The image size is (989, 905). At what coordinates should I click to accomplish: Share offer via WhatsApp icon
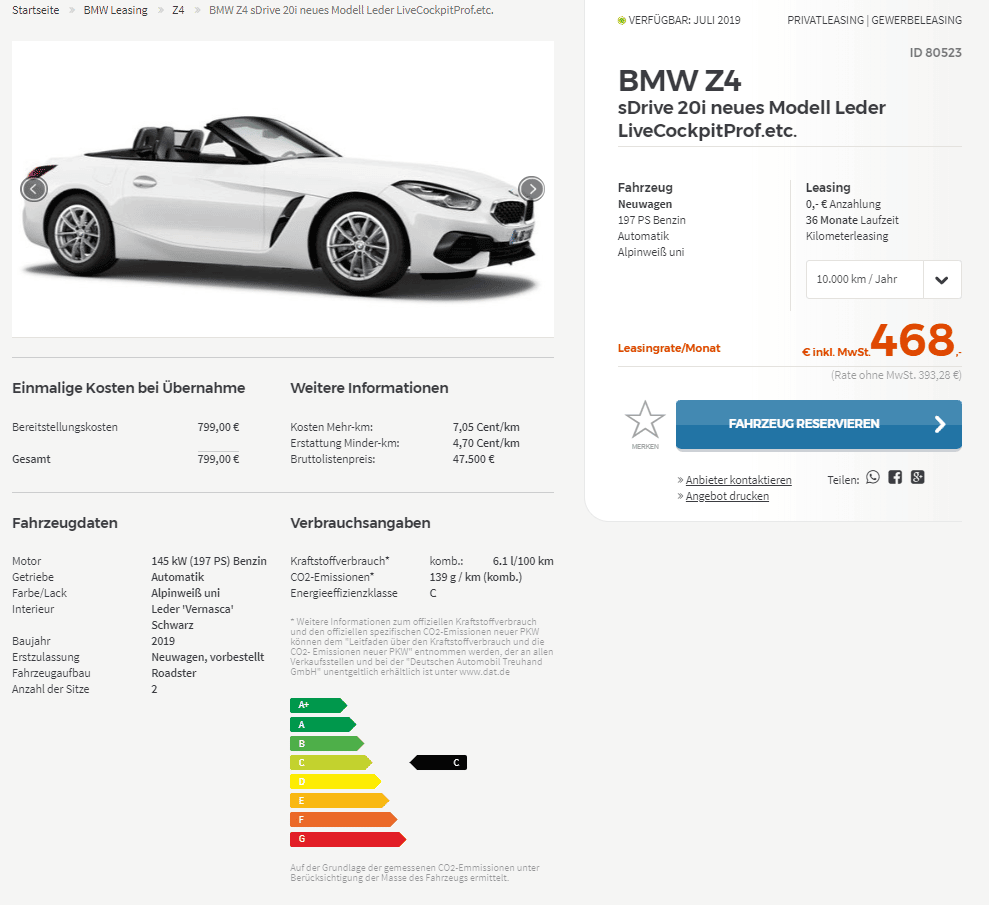pyautogui.click(x=872, y=477)
